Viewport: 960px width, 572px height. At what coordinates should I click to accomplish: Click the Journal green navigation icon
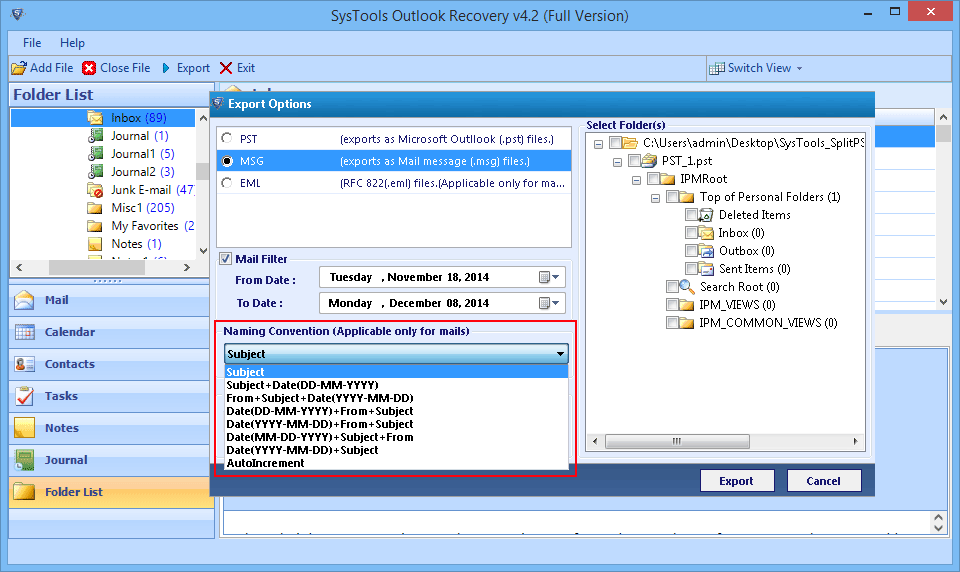click(24, 460)
